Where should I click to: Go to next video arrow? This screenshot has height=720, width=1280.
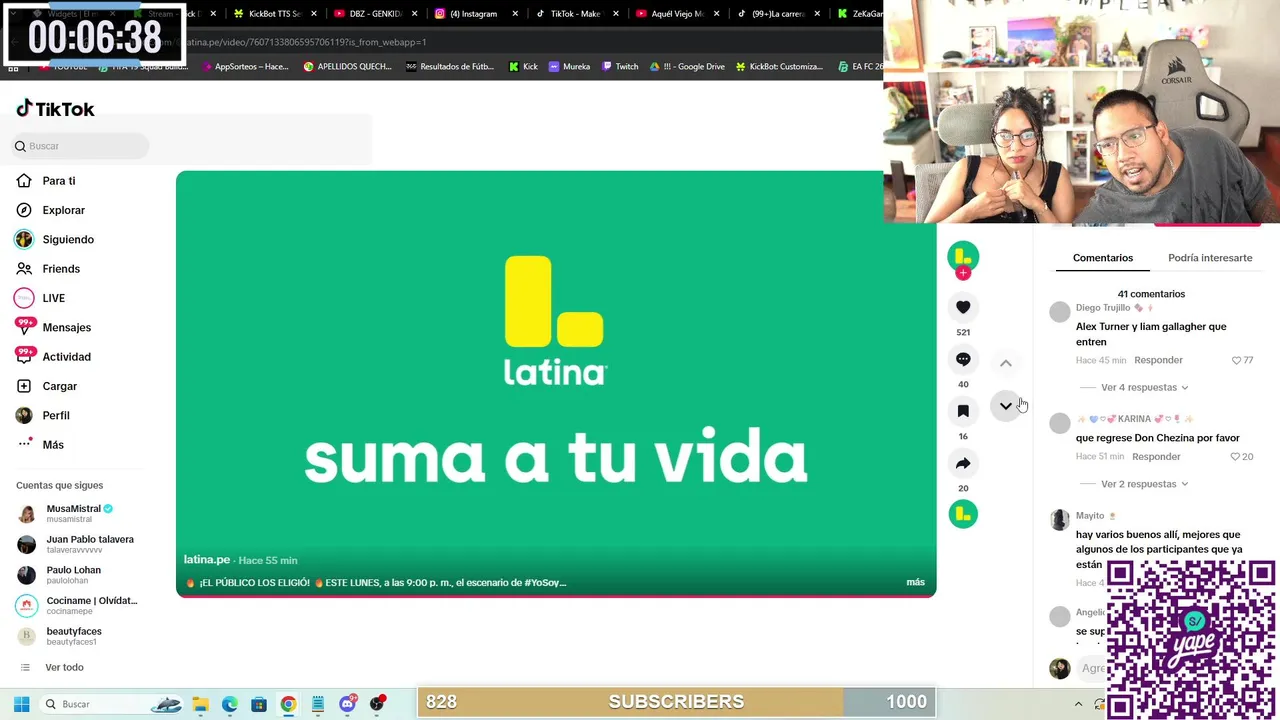tap(1006, 406)
